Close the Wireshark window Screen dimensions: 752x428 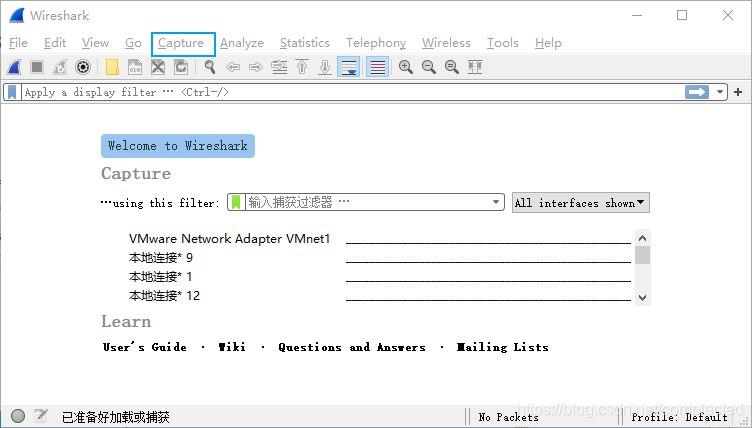coord(728,15)
